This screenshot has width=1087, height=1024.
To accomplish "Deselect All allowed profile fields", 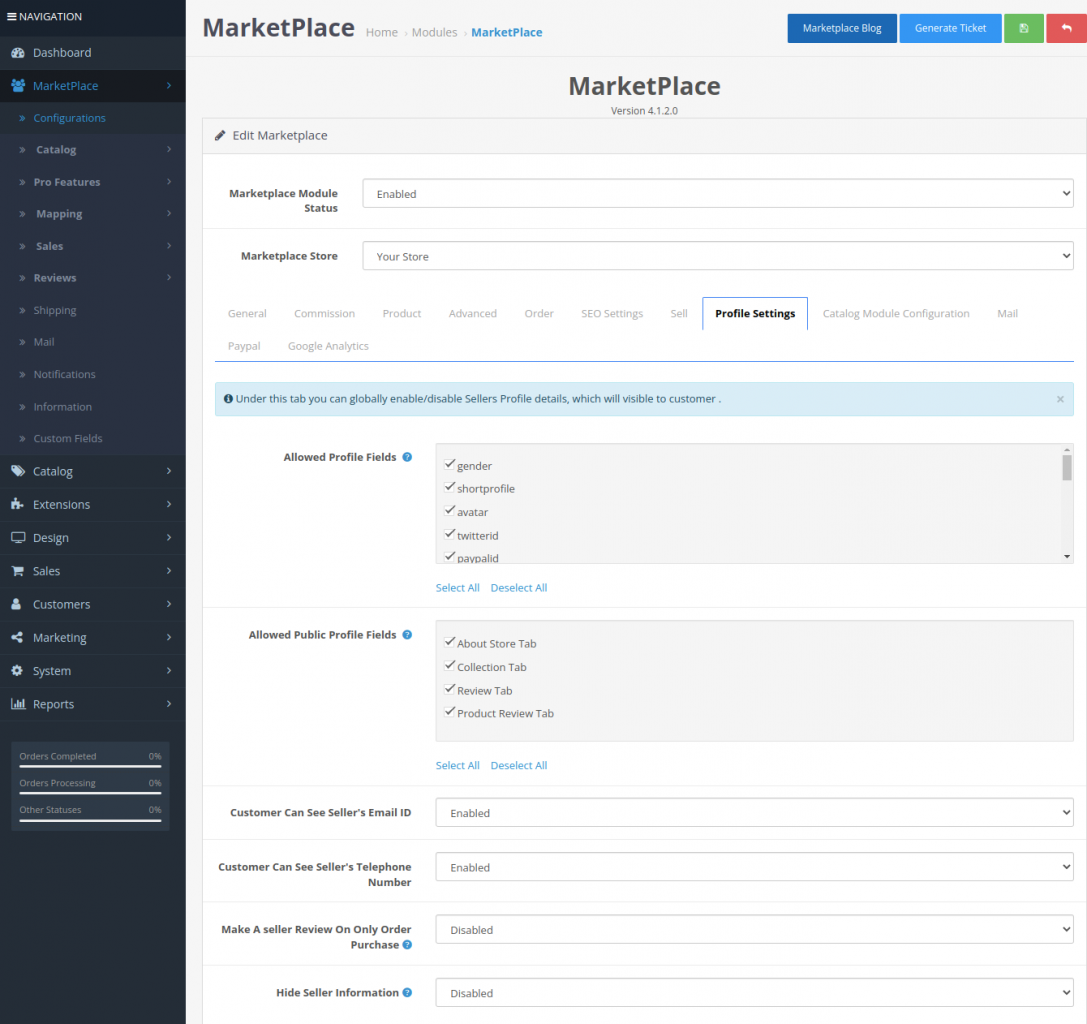I will pyautogui.click(x=519, y=587).
